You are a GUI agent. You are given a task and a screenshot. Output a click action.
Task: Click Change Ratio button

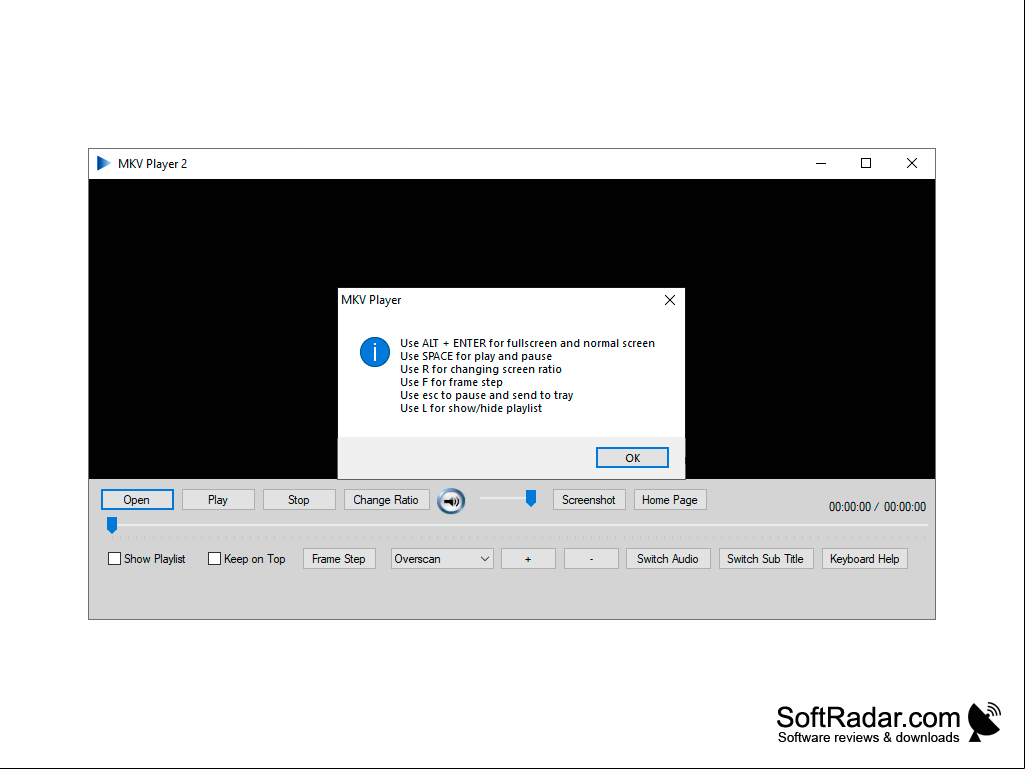tap(386, 500)
